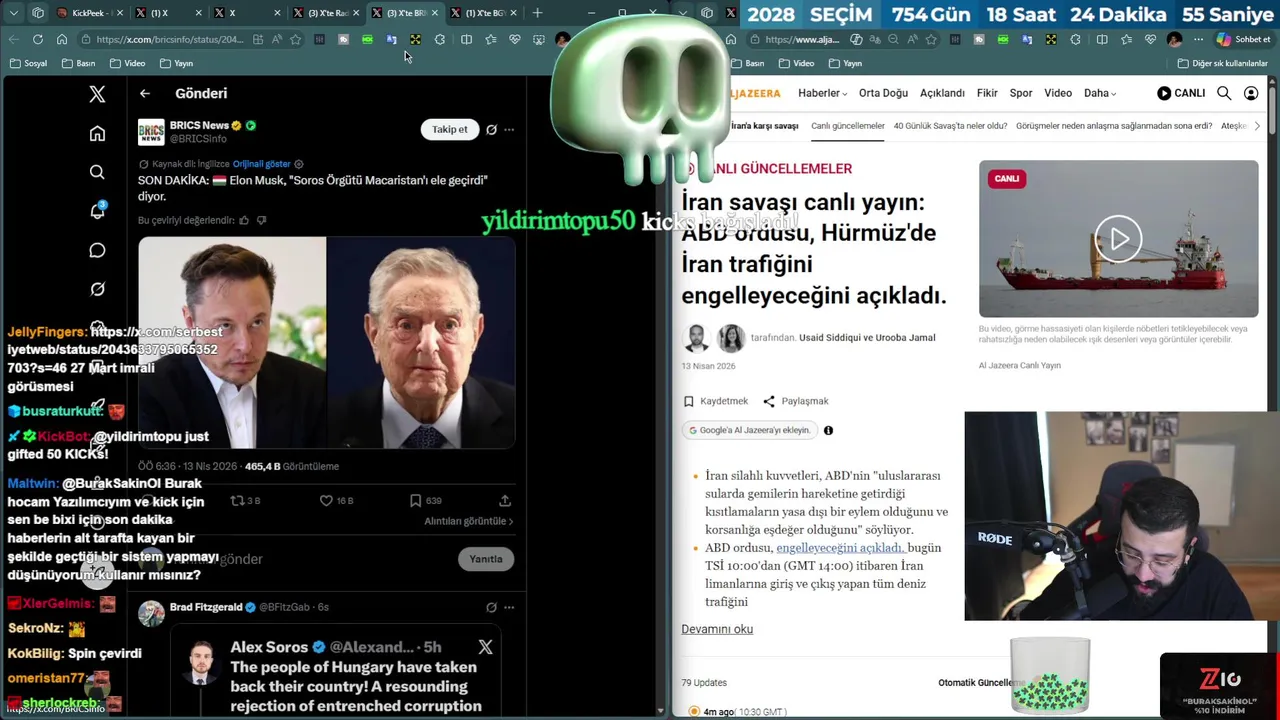Share the BRICS News post
Screen dimensions: 1280x720
pos(505,500)
